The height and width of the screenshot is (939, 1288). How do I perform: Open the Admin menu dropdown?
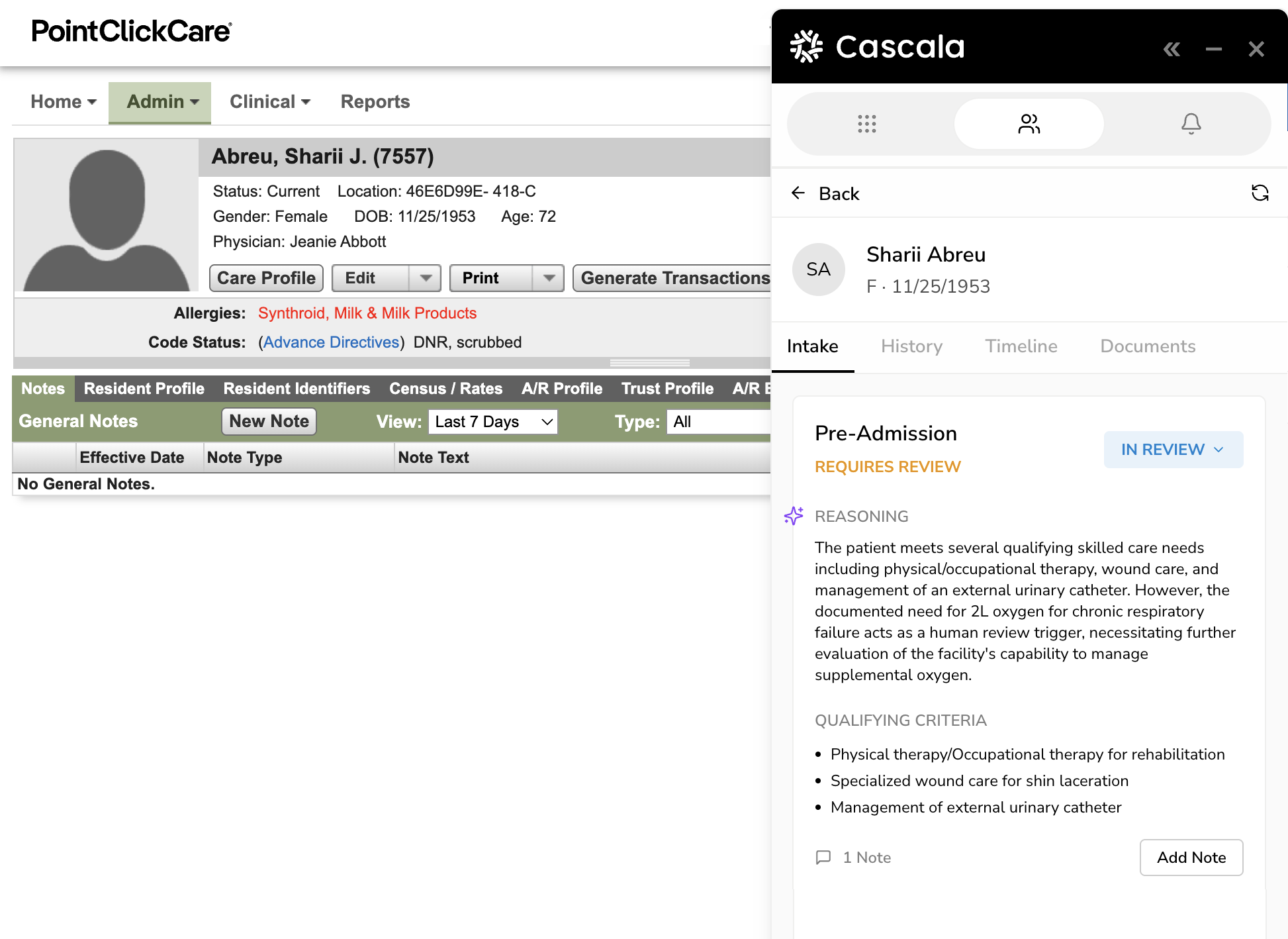tap(160, 102)
